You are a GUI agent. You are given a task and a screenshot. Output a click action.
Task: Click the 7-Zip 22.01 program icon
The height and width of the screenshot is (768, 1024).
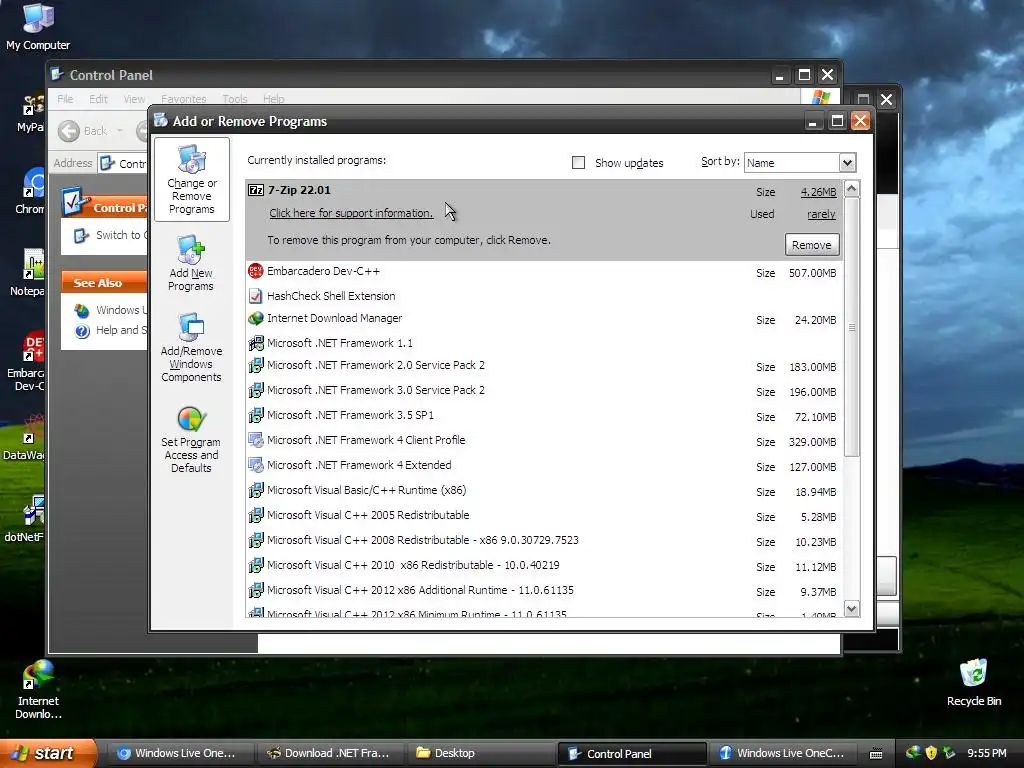click(x=256, y=190)
